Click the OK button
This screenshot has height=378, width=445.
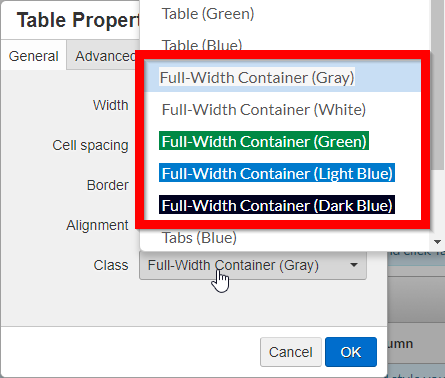point(351,352)
